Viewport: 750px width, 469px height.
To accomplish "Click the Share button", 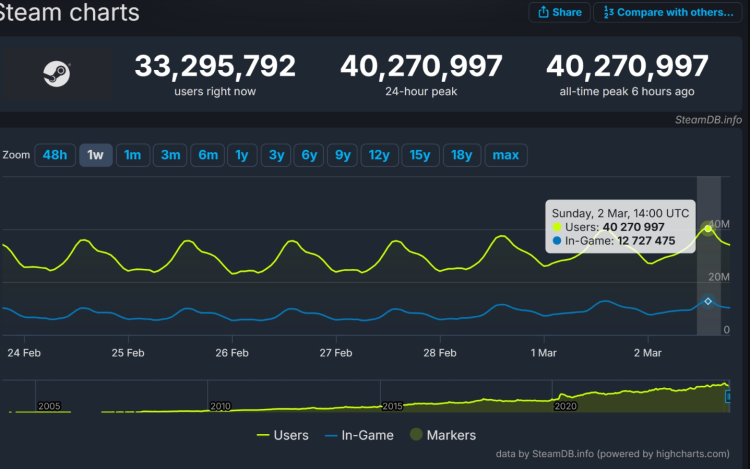I will tap(559, 12).
